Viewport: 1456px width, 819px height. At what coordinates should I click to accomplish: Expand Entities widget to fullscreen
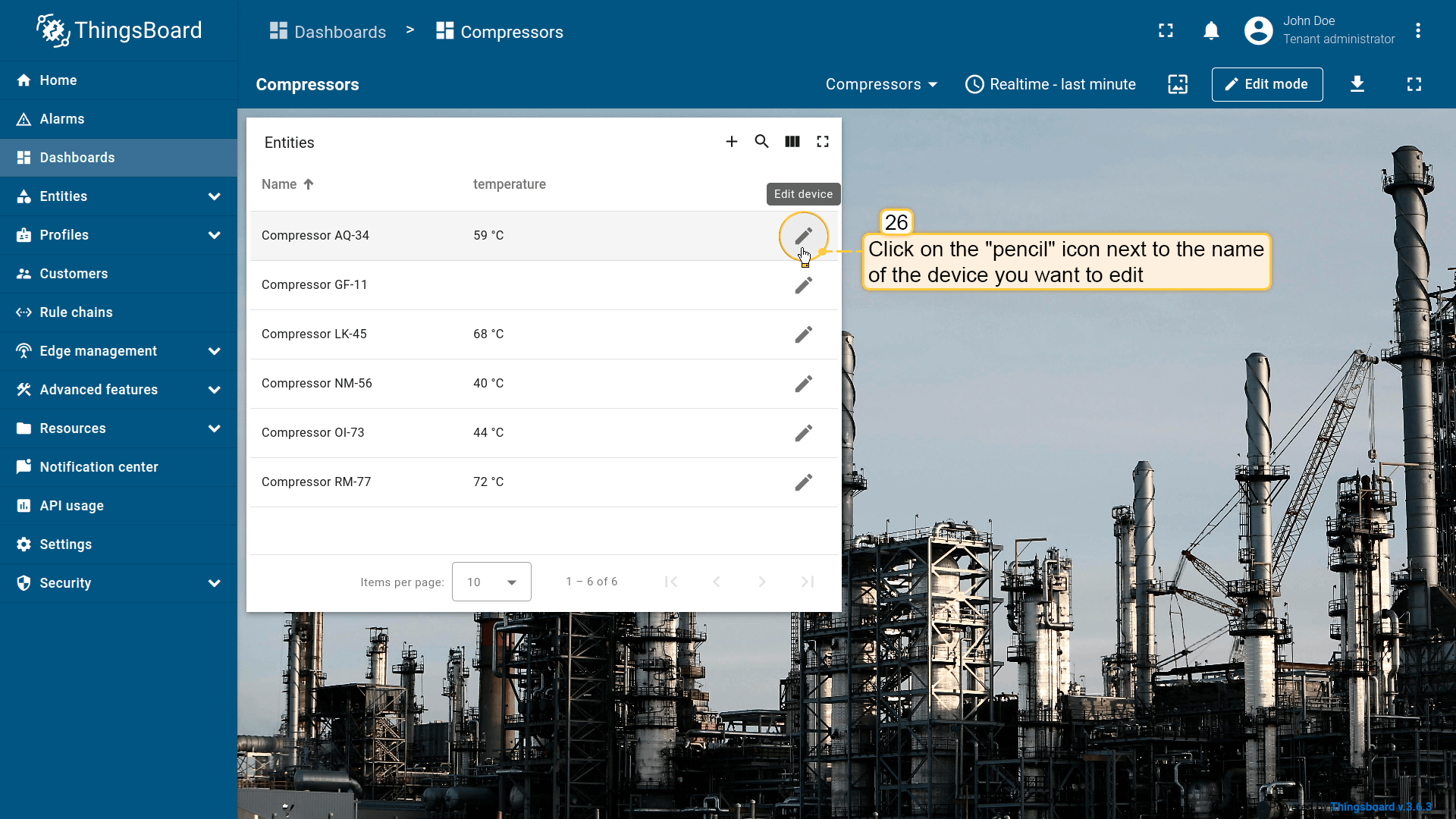[x=822, y=142]
